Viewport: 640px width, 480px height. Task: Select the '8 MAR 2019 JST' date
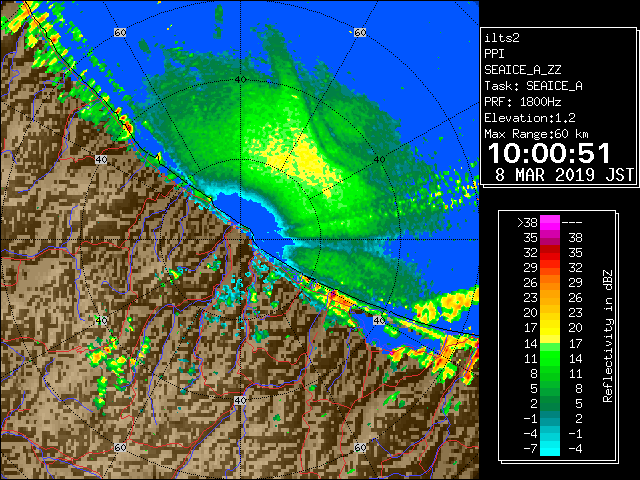pos(564,175)
